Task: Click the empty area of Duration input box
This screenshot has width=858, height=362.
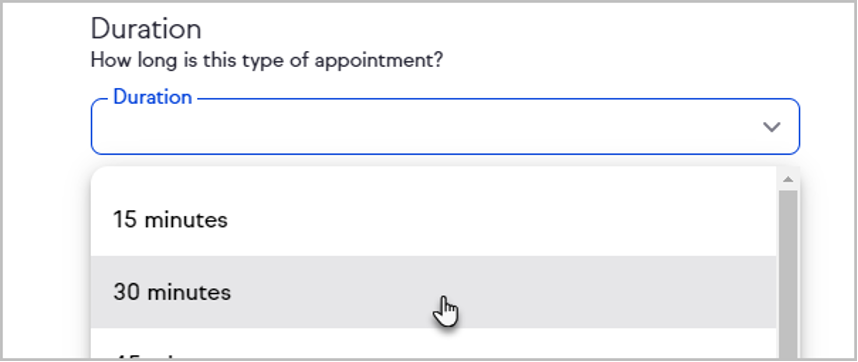Action: tap(427, 127)
